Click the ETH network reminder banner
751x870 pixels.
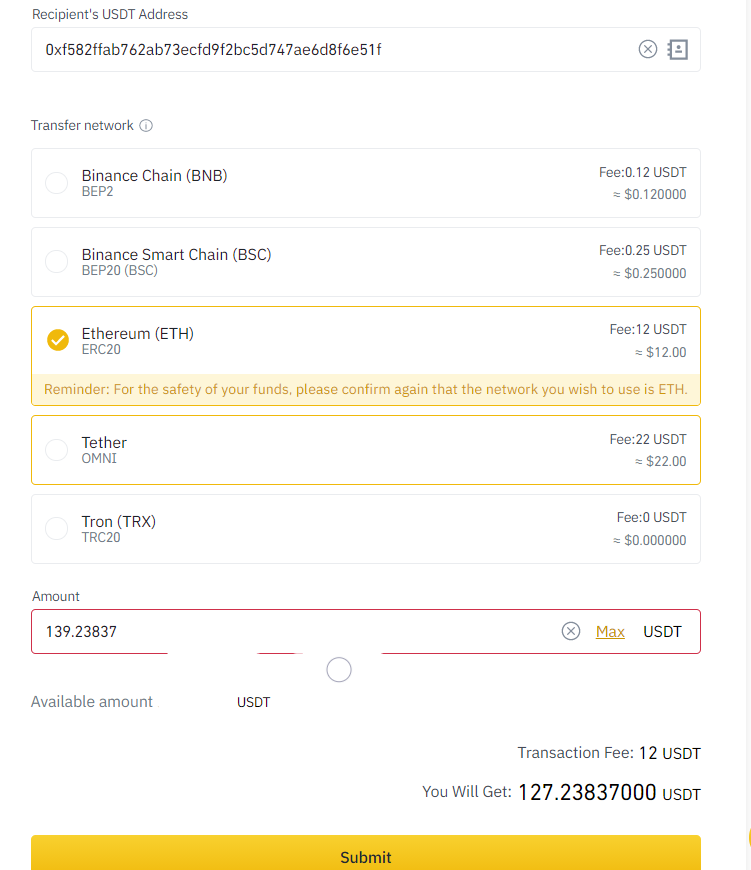click(x=366, y=390)
